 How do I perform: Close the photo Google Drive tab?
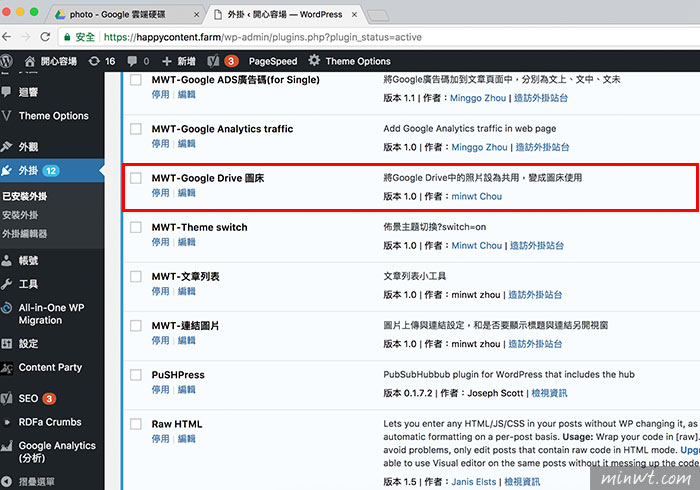coord(196,15)
